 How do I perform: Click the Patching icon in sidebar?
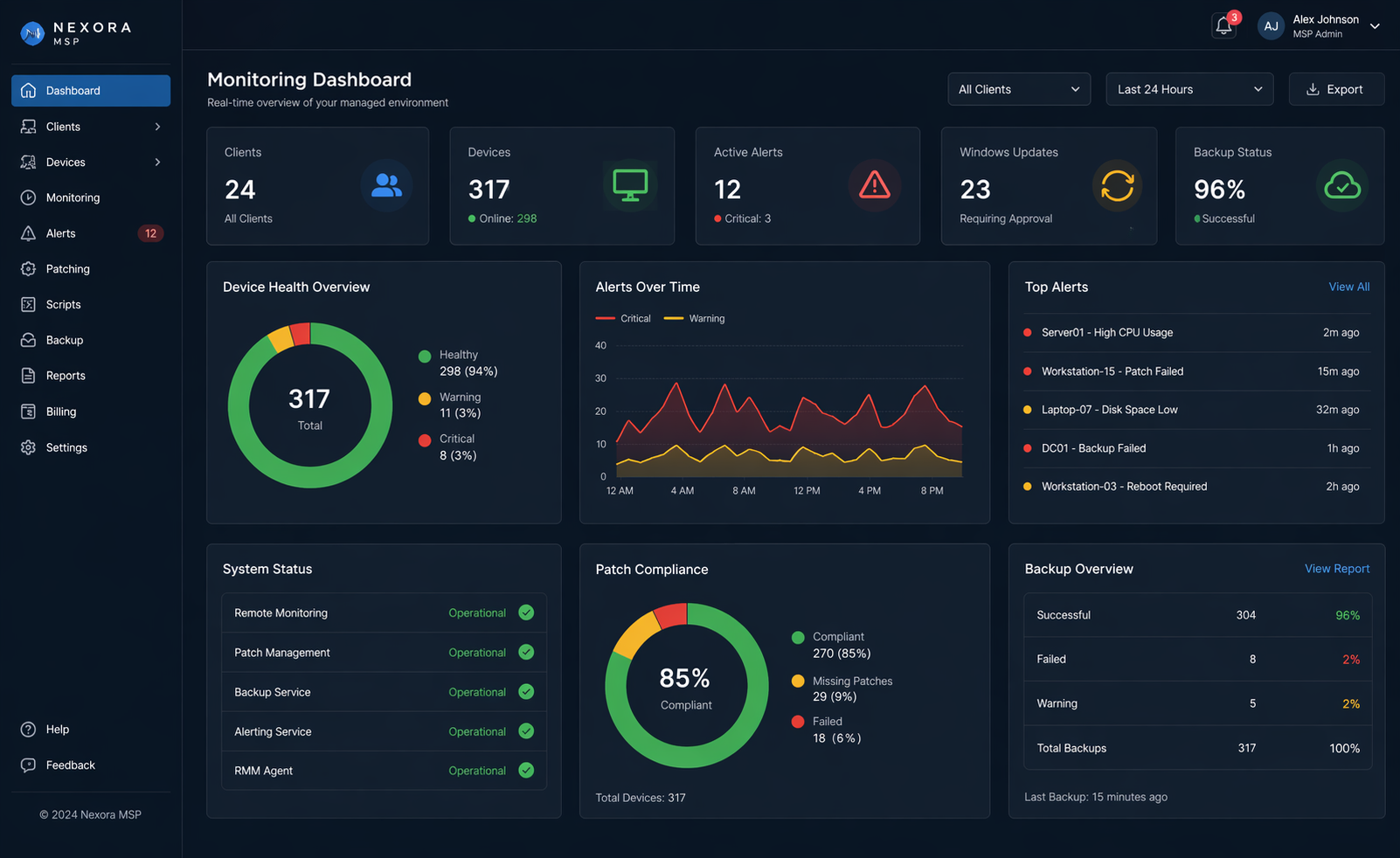point(29,269)
